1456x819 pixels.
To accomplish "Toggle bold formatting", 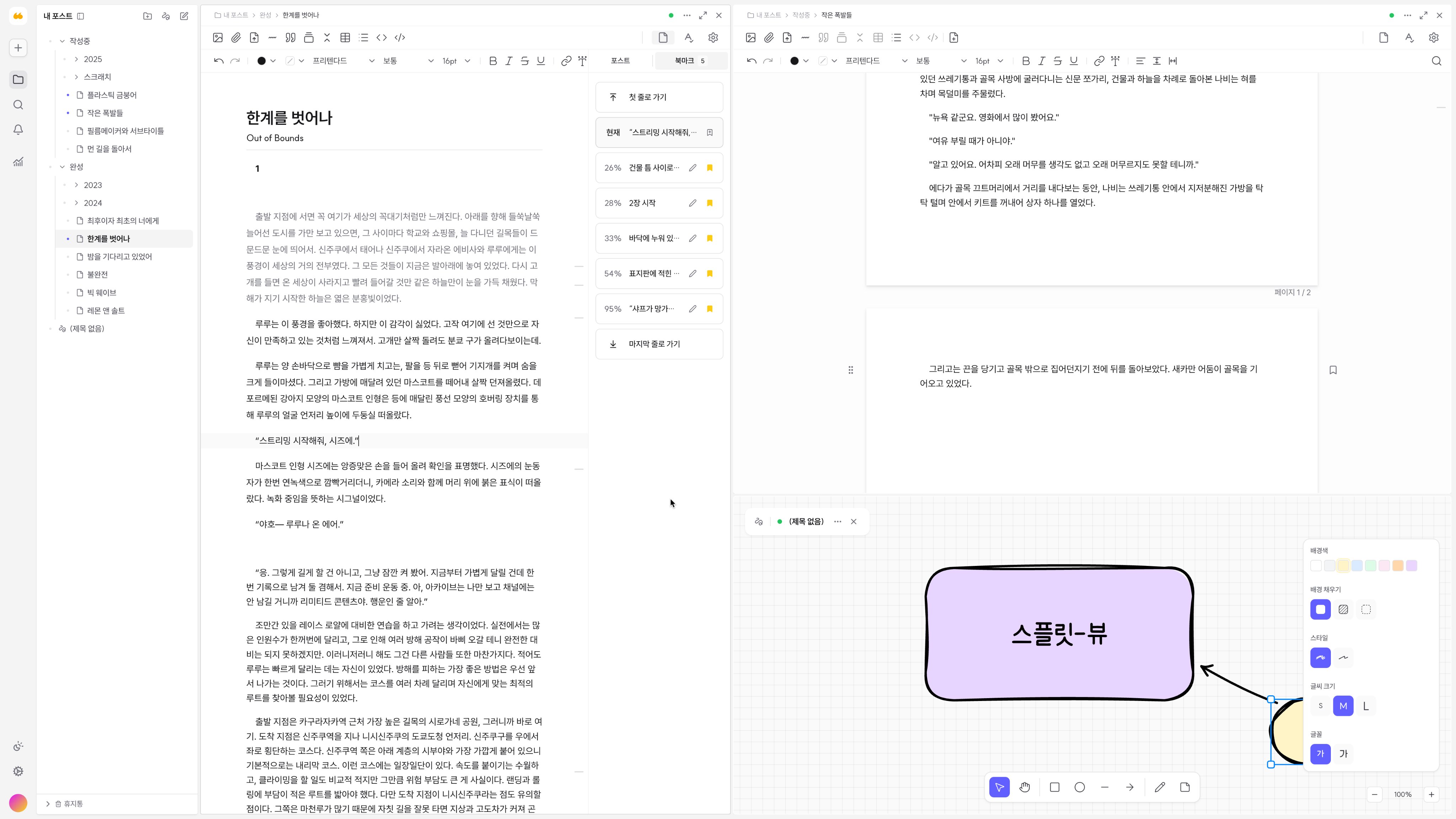I will click(493, 60).
